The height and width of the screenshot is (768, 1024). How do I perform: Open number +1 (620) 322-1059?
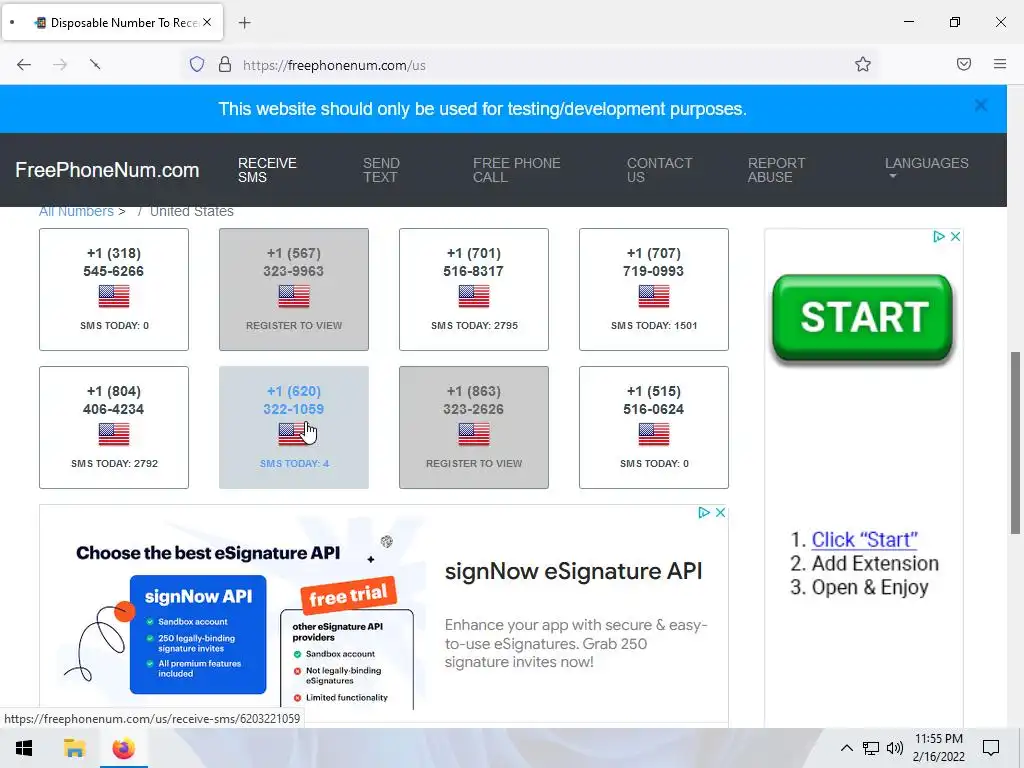(294, 427)
